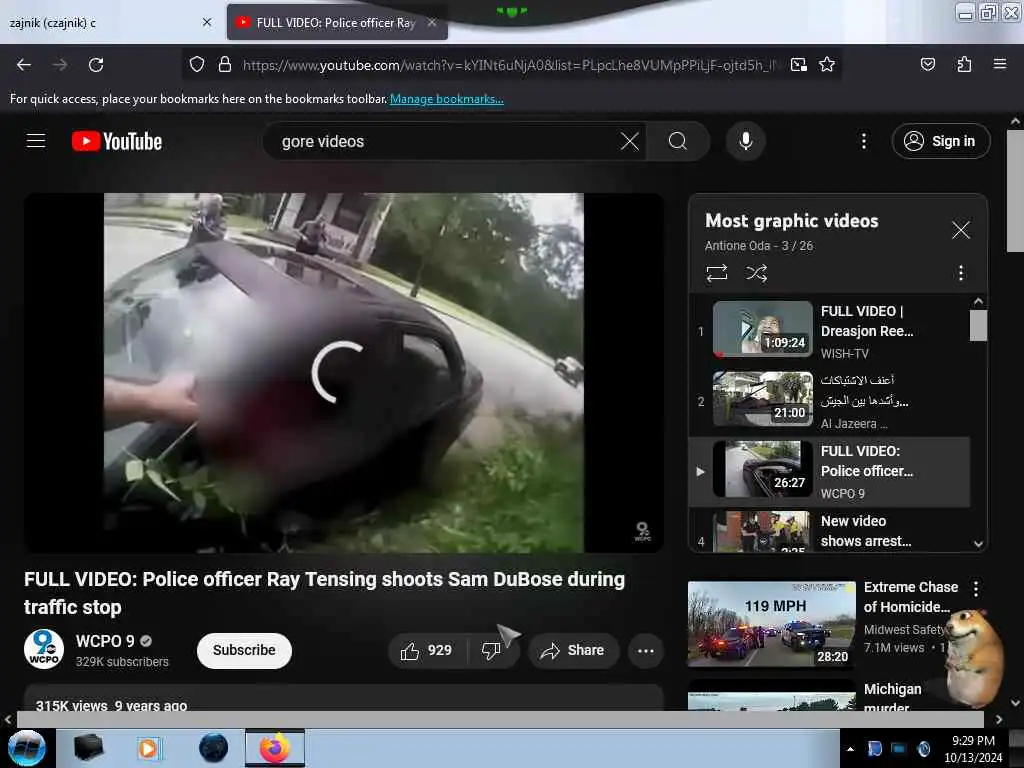Dislike this video
This screenshot has width=1024, height=768.
(491, 650)
